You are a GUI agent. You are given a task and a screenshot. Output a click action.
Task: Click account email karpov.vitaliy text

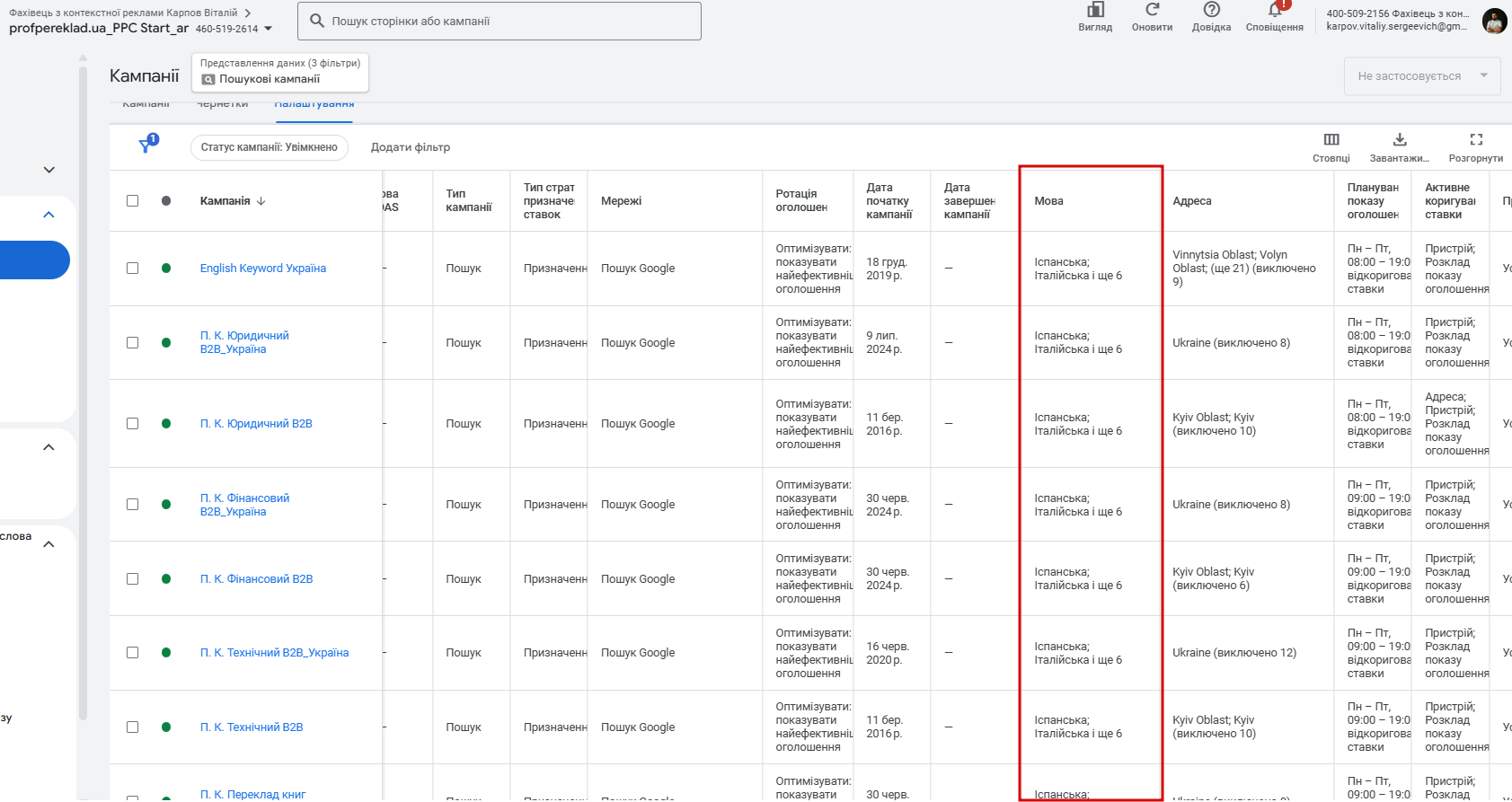coord(1397,27)
